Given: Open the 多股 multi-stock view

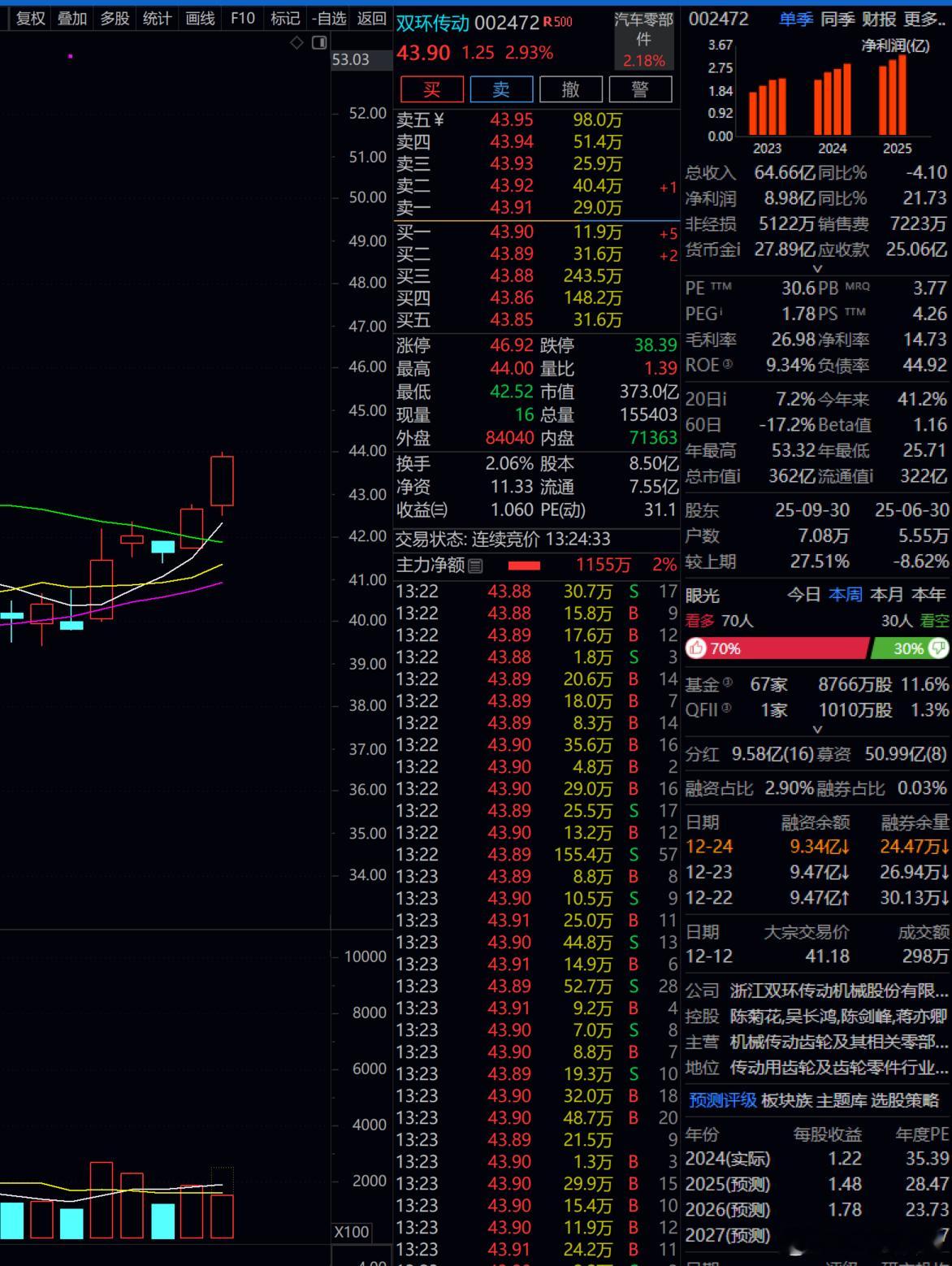Looking at the screenshot, I should (115, 18).
